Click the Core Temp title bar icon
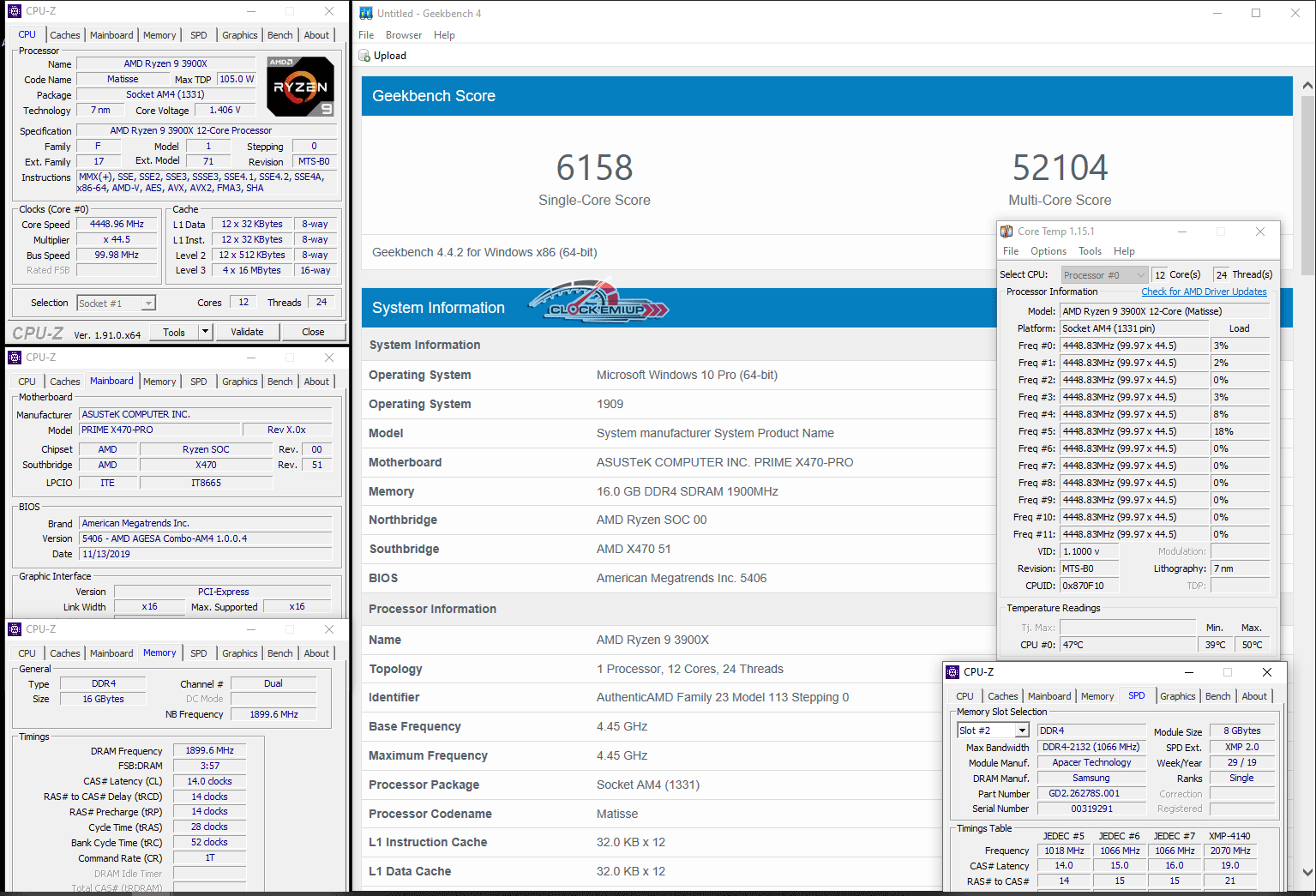Viewport: 1316px width, 896px height. [x=1007, y=232]
